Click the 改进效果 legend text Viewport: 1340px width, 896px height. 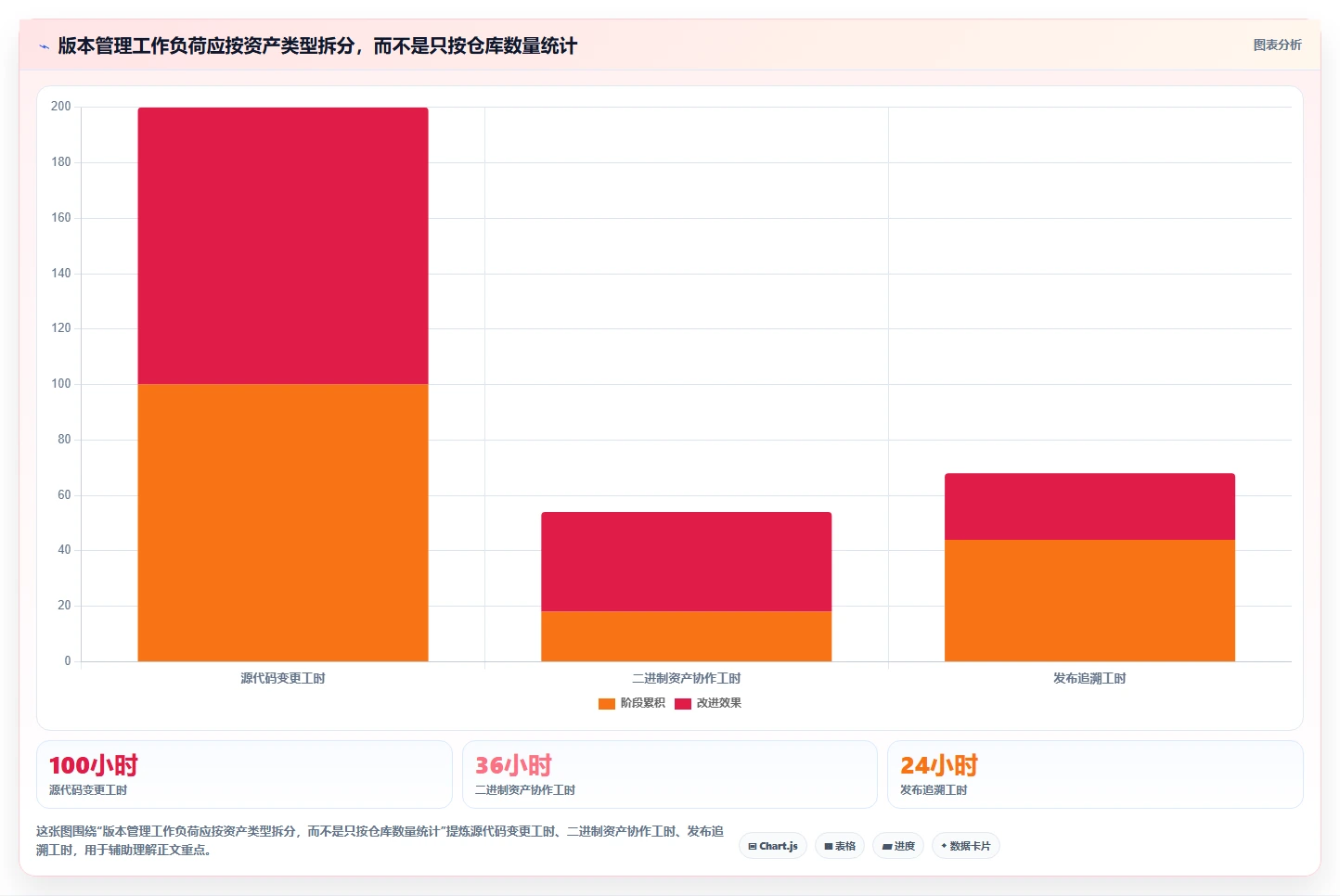coord(719,703)
